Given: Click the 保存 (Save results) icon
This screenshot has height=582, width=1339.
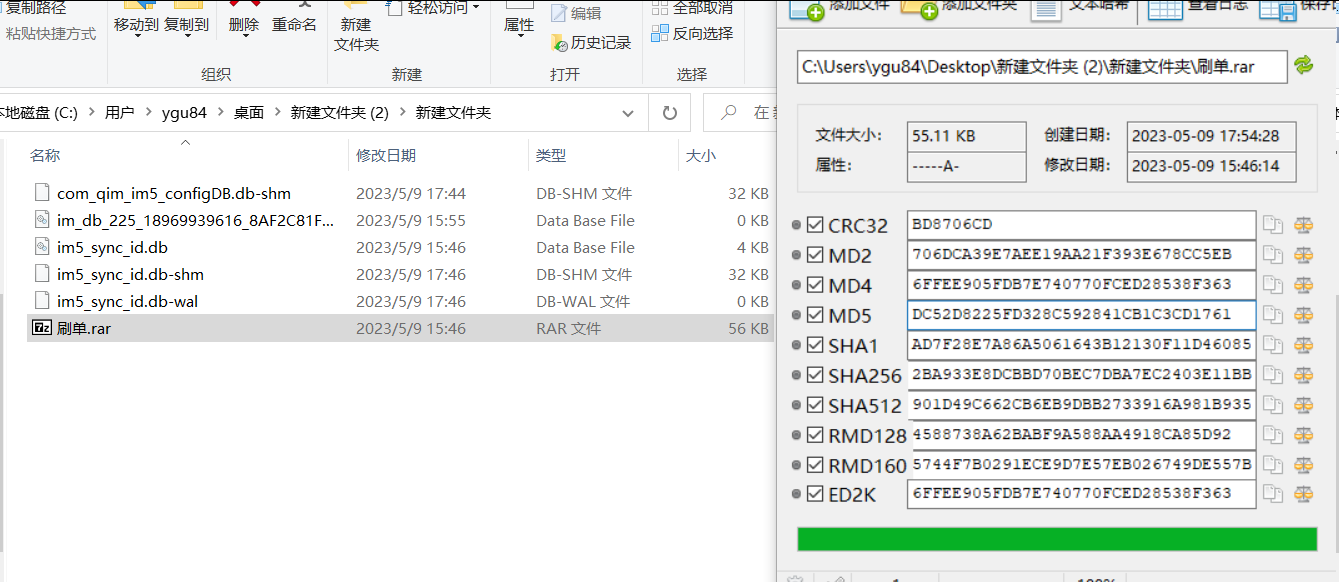Looking at the screenshot, I should coord(1278,12).
